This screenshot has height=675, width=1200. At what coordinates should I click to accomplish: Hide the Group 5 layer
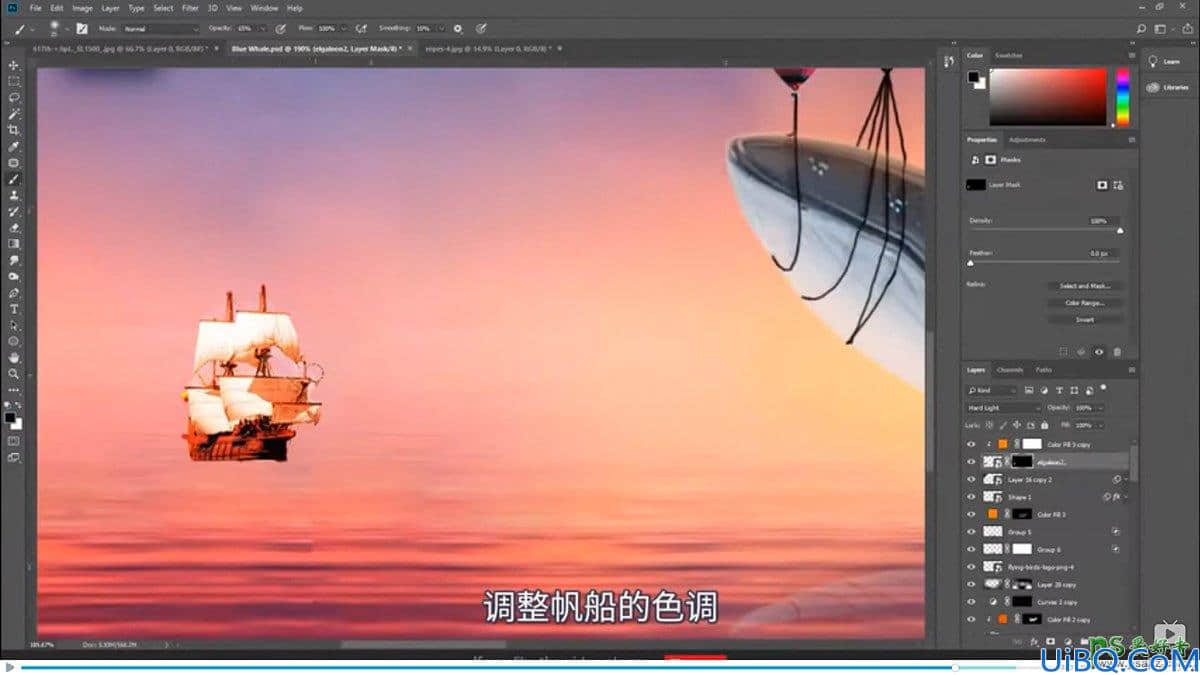(x=970, y=532)
